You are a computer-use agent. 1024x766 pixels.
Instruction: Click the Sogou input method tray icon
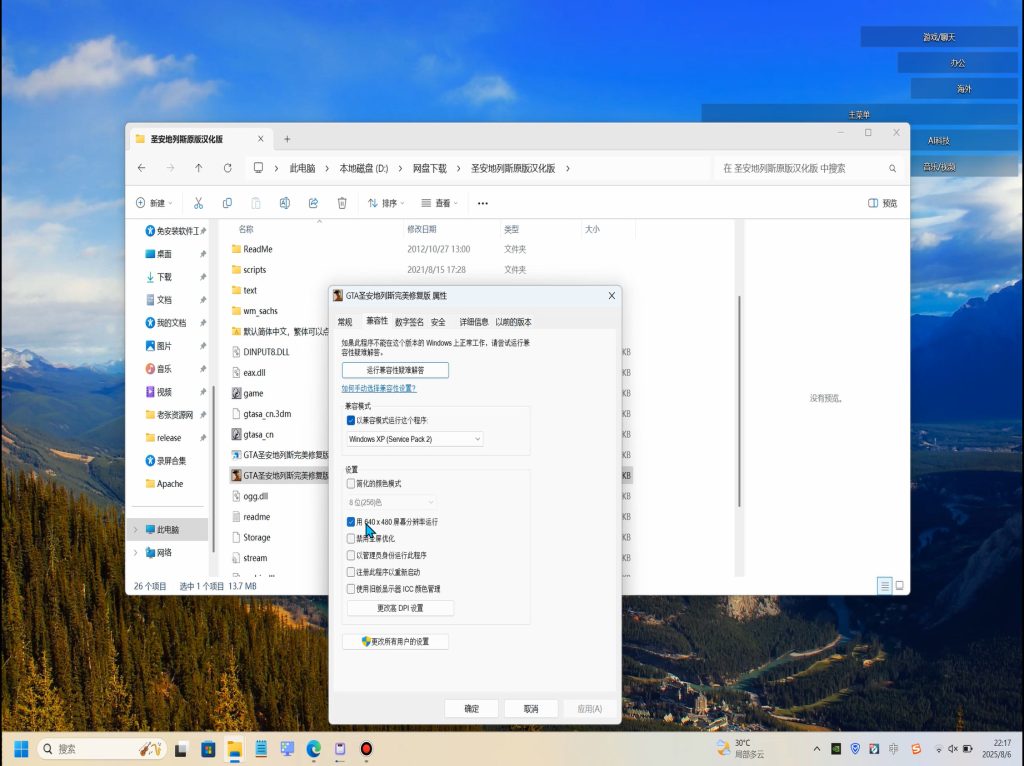(916, 749)
